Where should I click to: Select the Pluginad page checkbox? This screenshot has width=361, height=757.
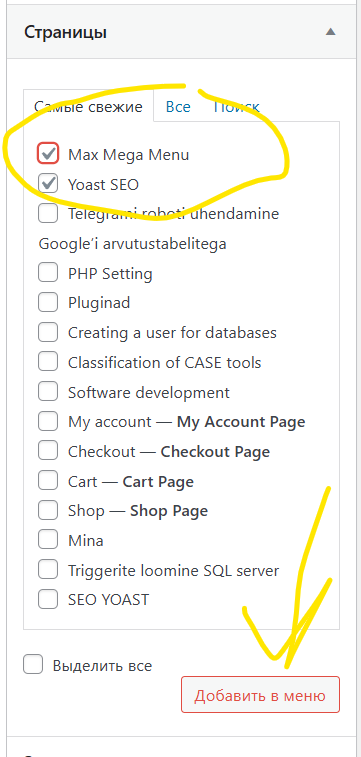pos(48,303)
